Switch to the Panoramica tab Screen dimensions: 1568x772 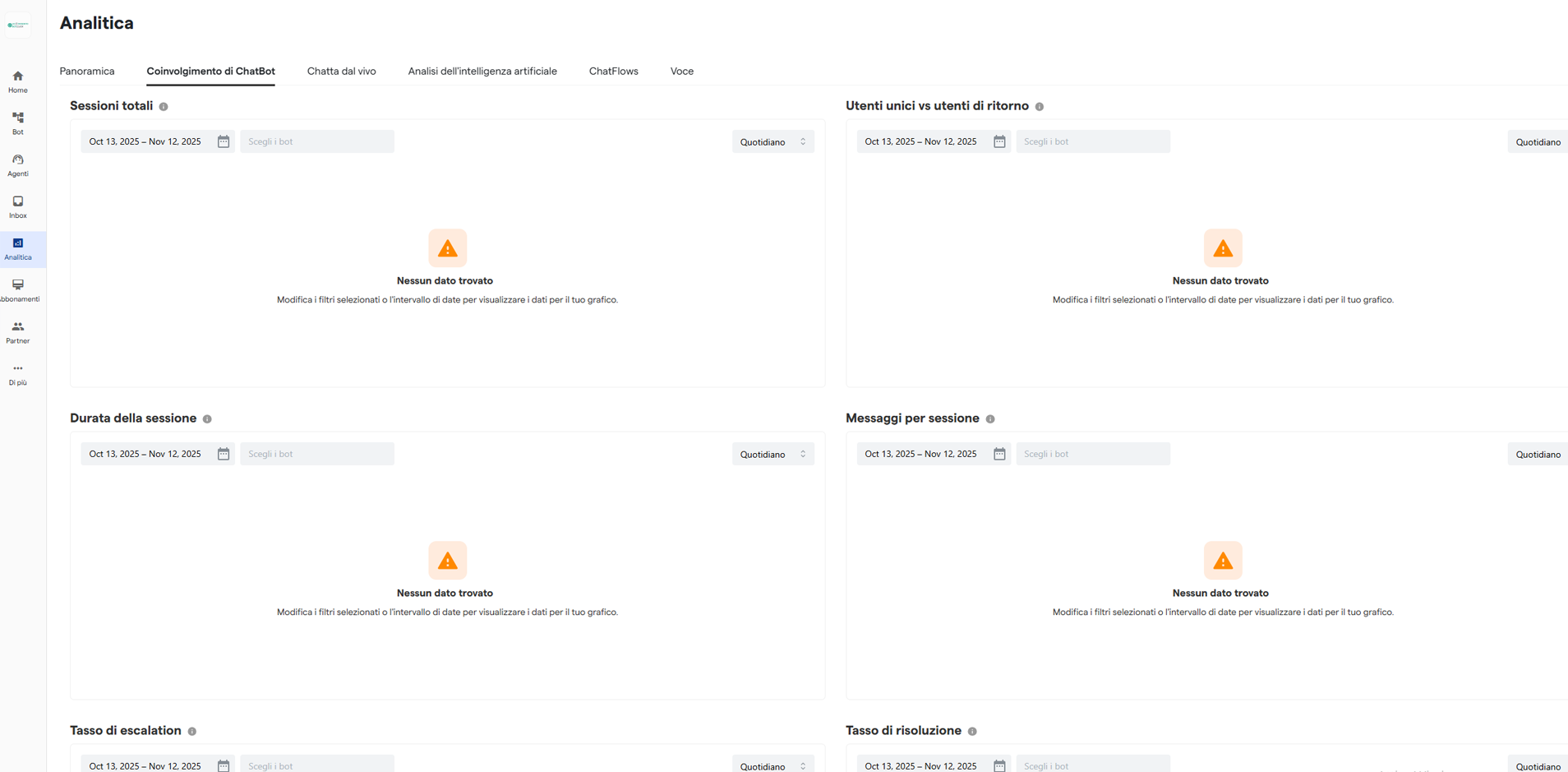pos(87,71)
